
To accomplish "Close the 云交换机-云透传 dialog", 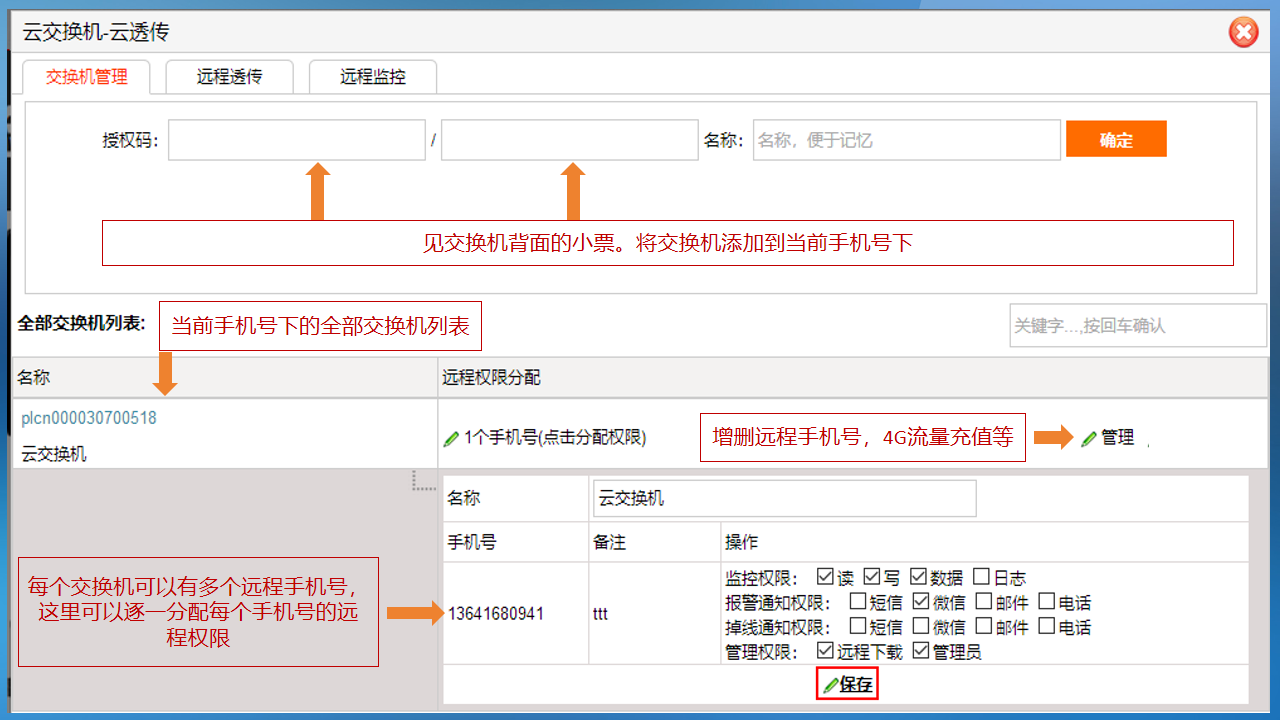I will pyautogui.click(x=1243, y=33).
